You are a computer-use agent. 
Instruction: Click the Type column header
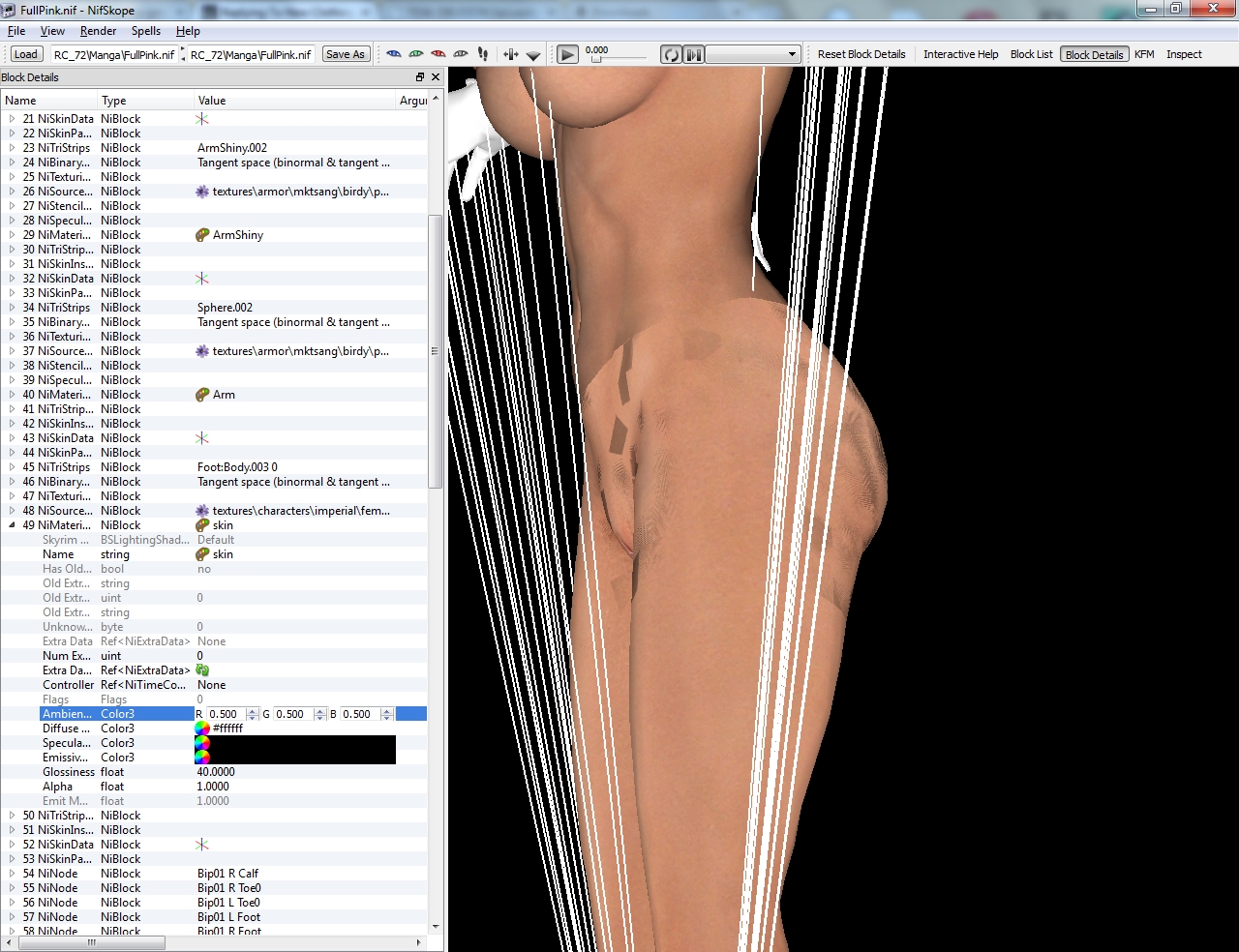(145, 101)
